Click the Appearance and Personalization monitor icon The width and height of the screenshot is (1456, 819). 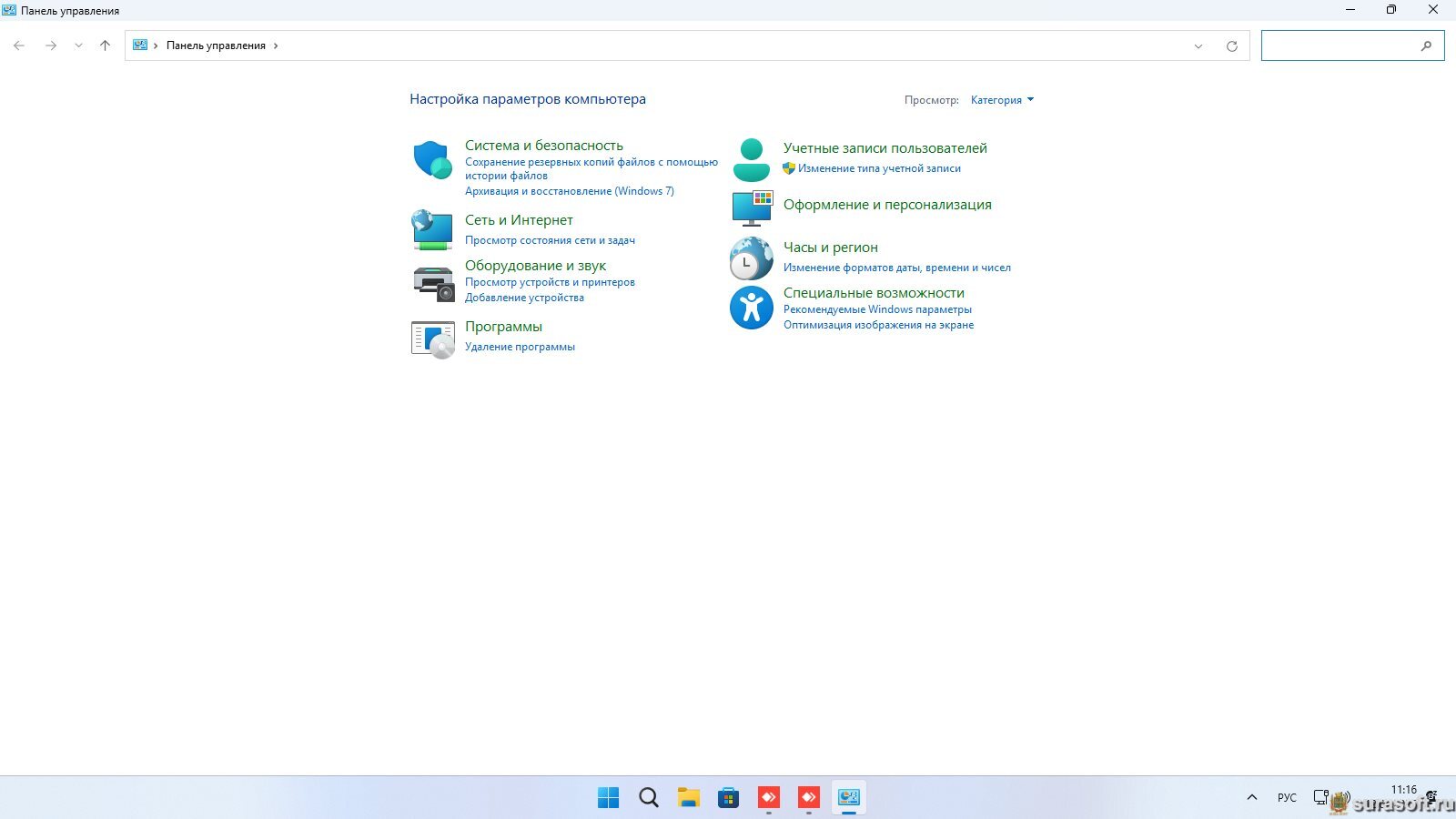click(x=752, y=208)
